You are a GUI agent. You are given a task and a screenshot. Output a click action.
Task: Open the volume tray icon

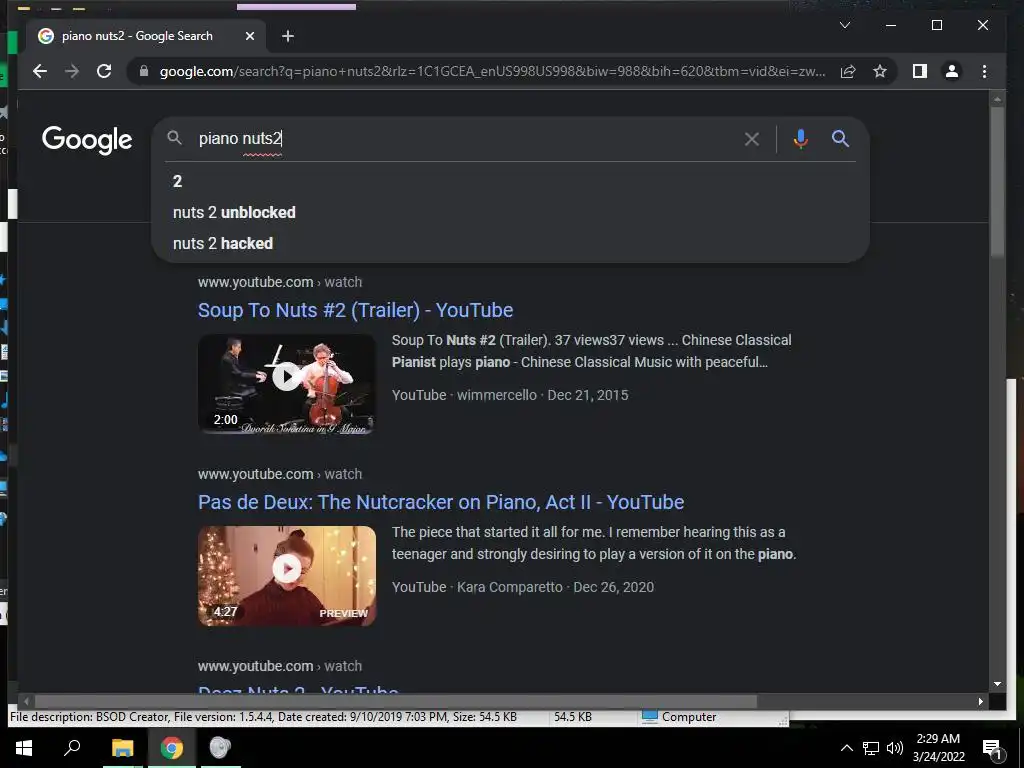pyautogui.click(x=895, y=748)
